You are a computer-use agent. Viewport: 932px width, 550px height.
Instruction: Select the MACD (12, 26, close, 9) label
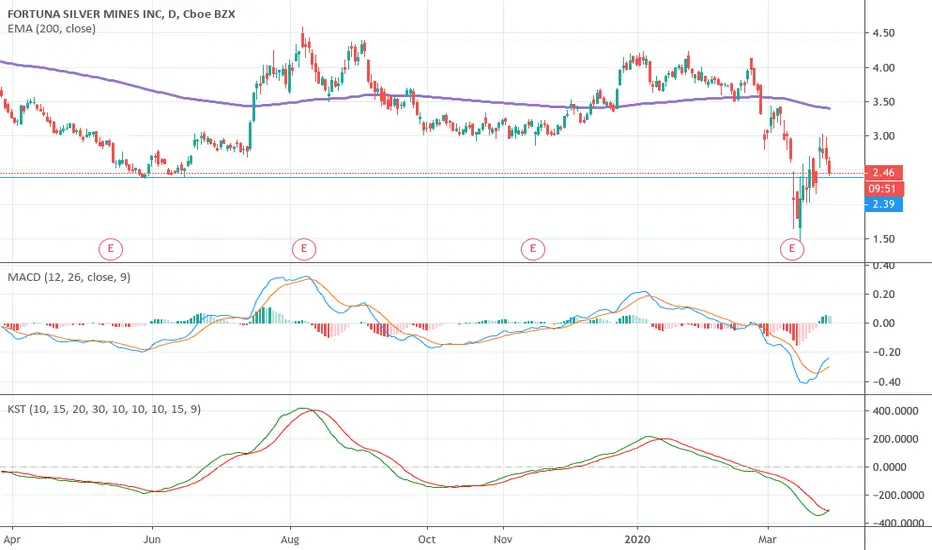69,277
